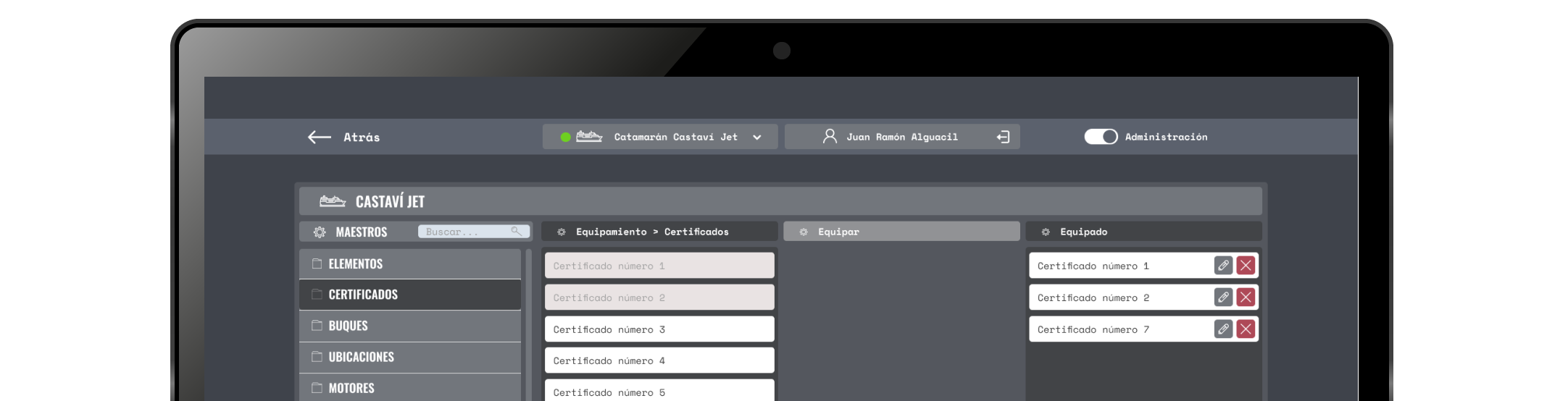Click the logout icon next to Juan Ramón Alguacil
Screen dimensions: 1568x401
click(x=1003, y=137)
